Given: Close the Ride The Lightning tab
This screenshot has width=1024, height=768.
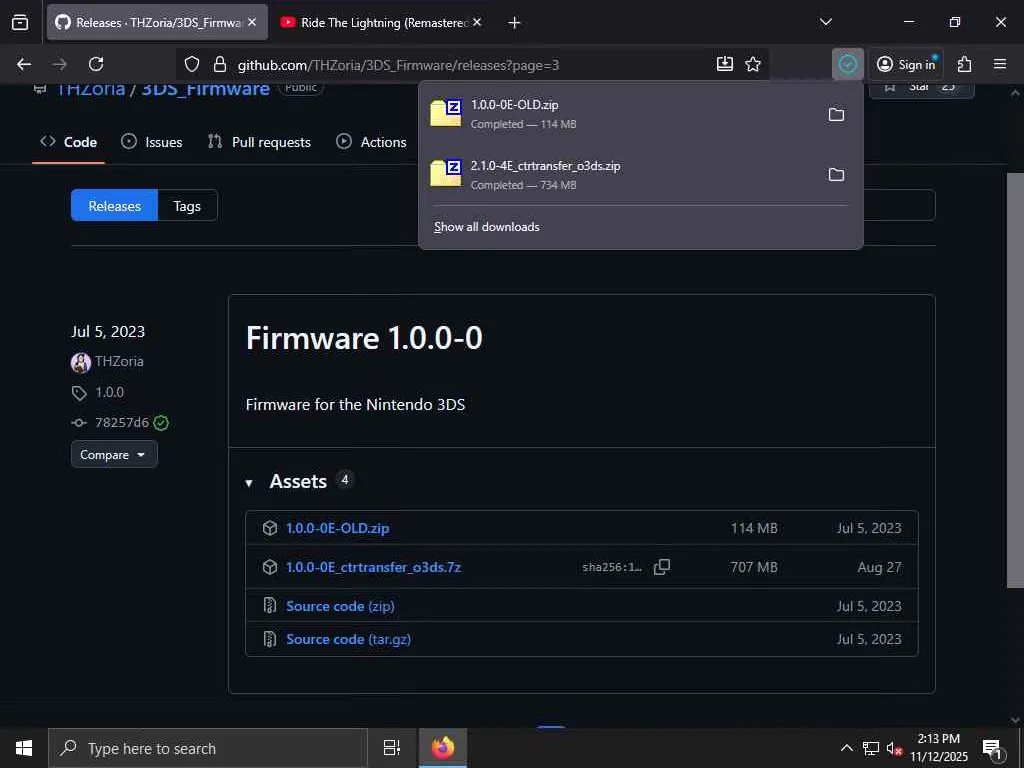Looking at the screenshot, I should tap(477, 22).
